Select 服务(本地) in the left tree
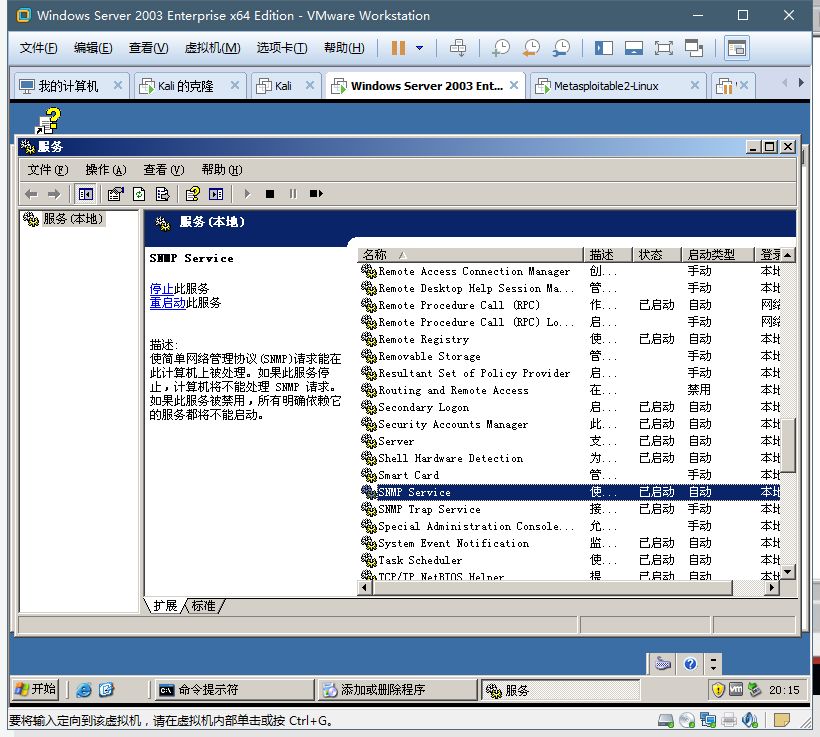This screenshot has width=820, height=737. point(73,219)
